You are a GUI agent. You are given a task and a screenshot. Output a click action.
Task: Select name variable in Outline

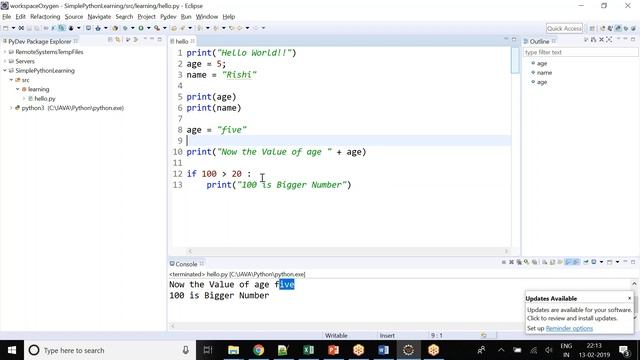(544, 73)
